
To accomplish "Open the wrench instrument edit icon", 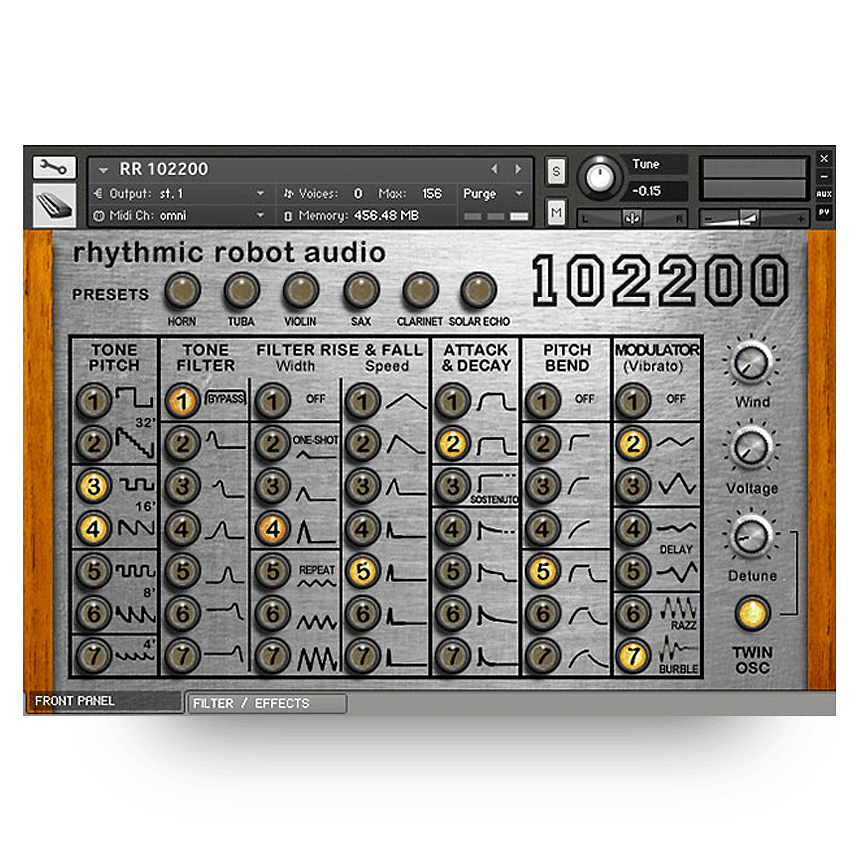I will coord(54,167).
